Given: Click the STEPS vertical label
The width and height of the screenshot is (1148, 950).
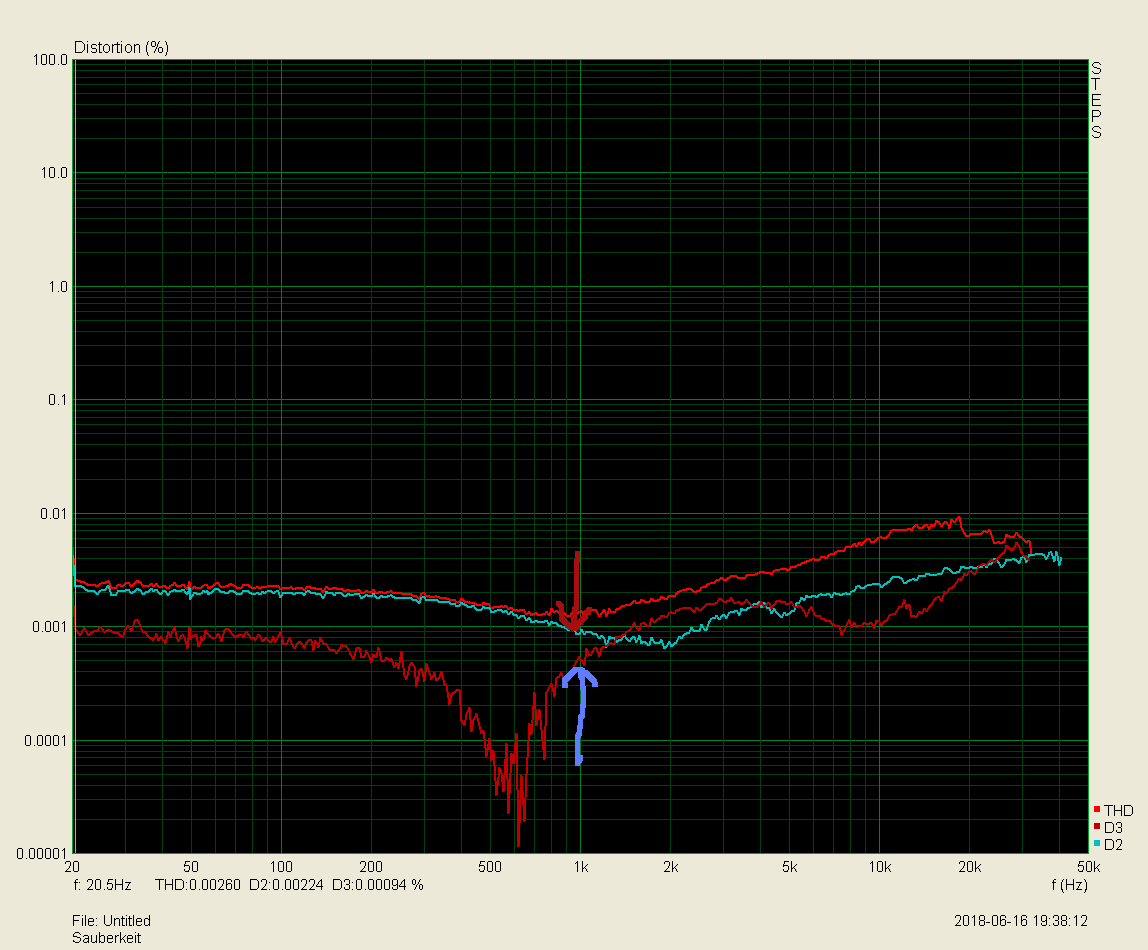Looking at the screenshot, I should (1096, 100).
